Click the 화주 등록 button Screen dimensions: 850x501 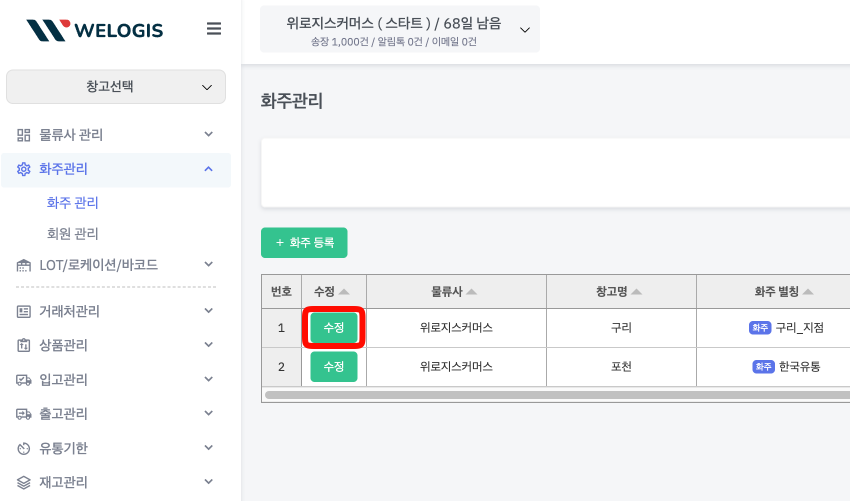point(304,243)
